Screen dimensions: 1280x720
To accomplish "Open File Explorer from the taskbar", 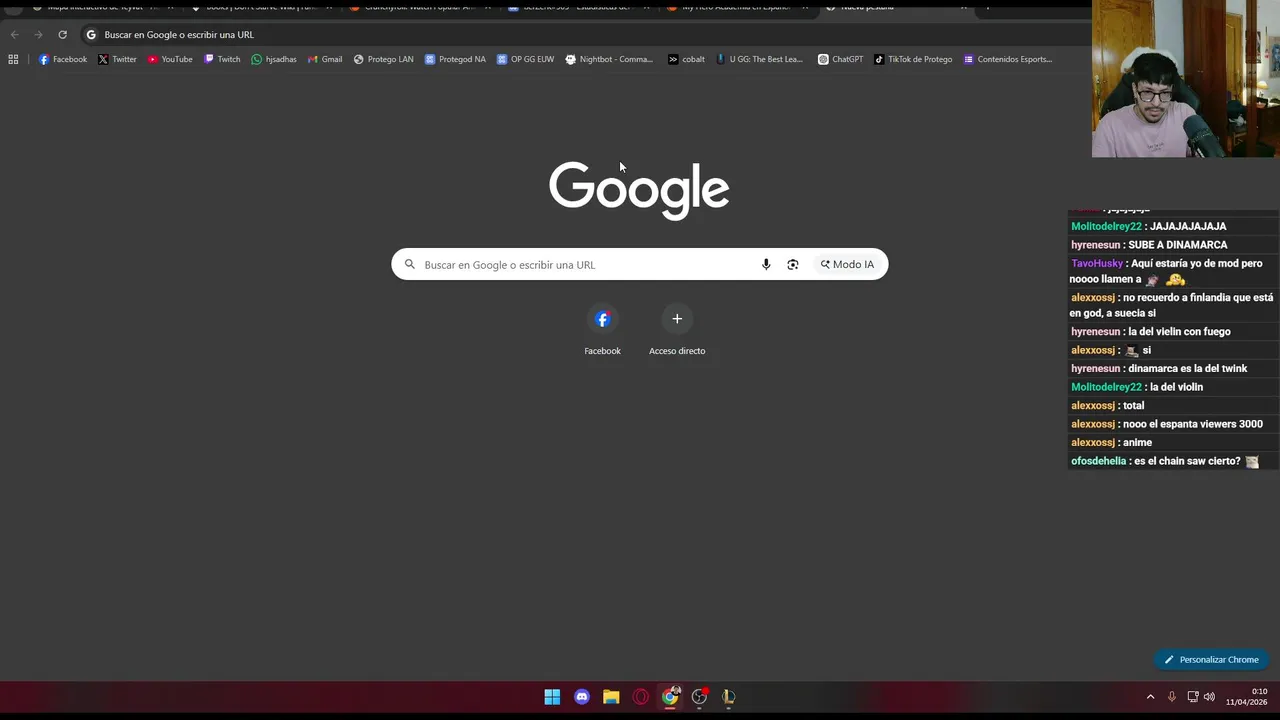I will pyautogui.click(x=611, y=697).
